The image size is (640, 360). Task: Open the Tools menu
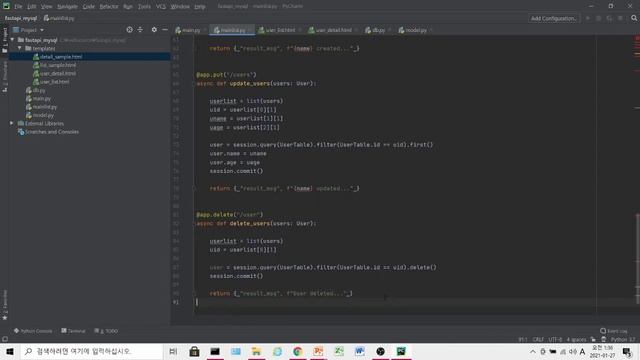click(x=144, y=7)
